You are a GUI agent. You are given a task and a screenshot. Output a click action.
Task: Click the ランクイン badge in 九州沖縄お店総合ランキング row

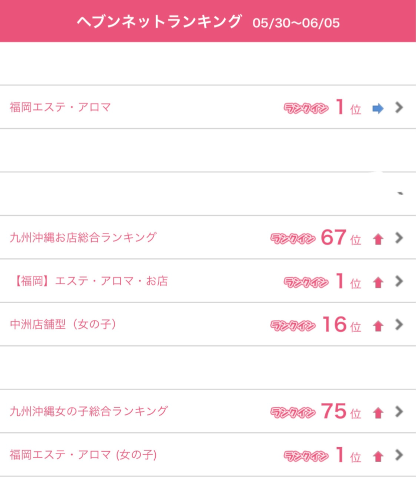tap(293, 239)
